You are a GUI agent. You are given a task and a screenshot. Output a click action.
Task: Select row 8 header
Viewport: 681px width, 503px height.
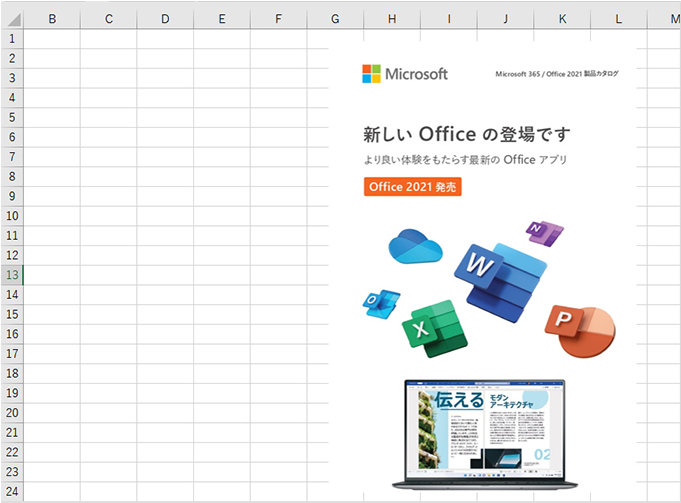click(x=12, y=176)
